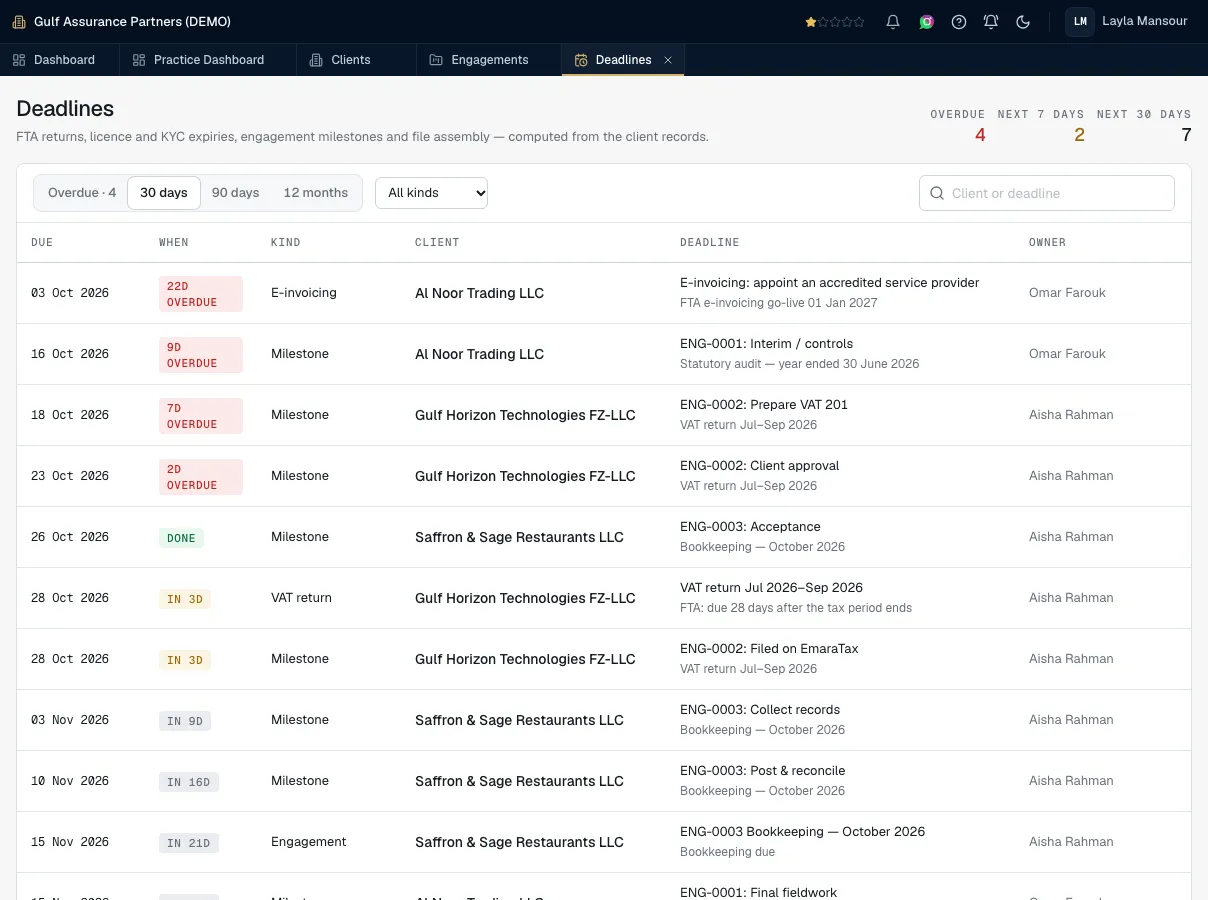Image resolution: width=1208 pixels, height=900 pixels.
Task: Open Saffron & Sage Restaurants in 26 Oct row
Action: [x=519, y=537]
